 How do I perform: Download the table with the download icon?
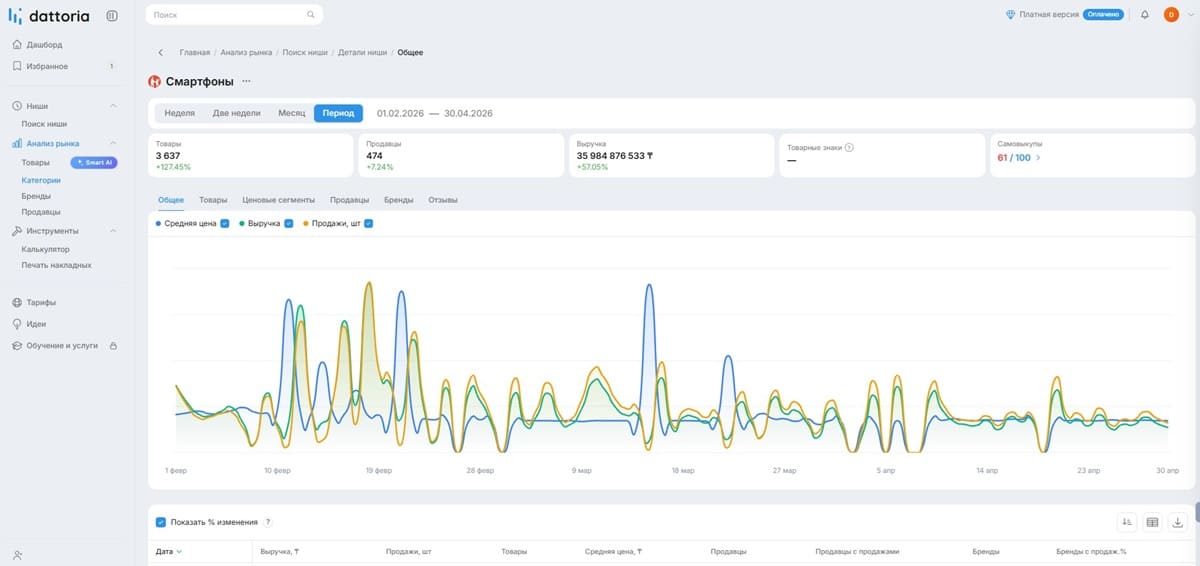[x=1177, y=522]
